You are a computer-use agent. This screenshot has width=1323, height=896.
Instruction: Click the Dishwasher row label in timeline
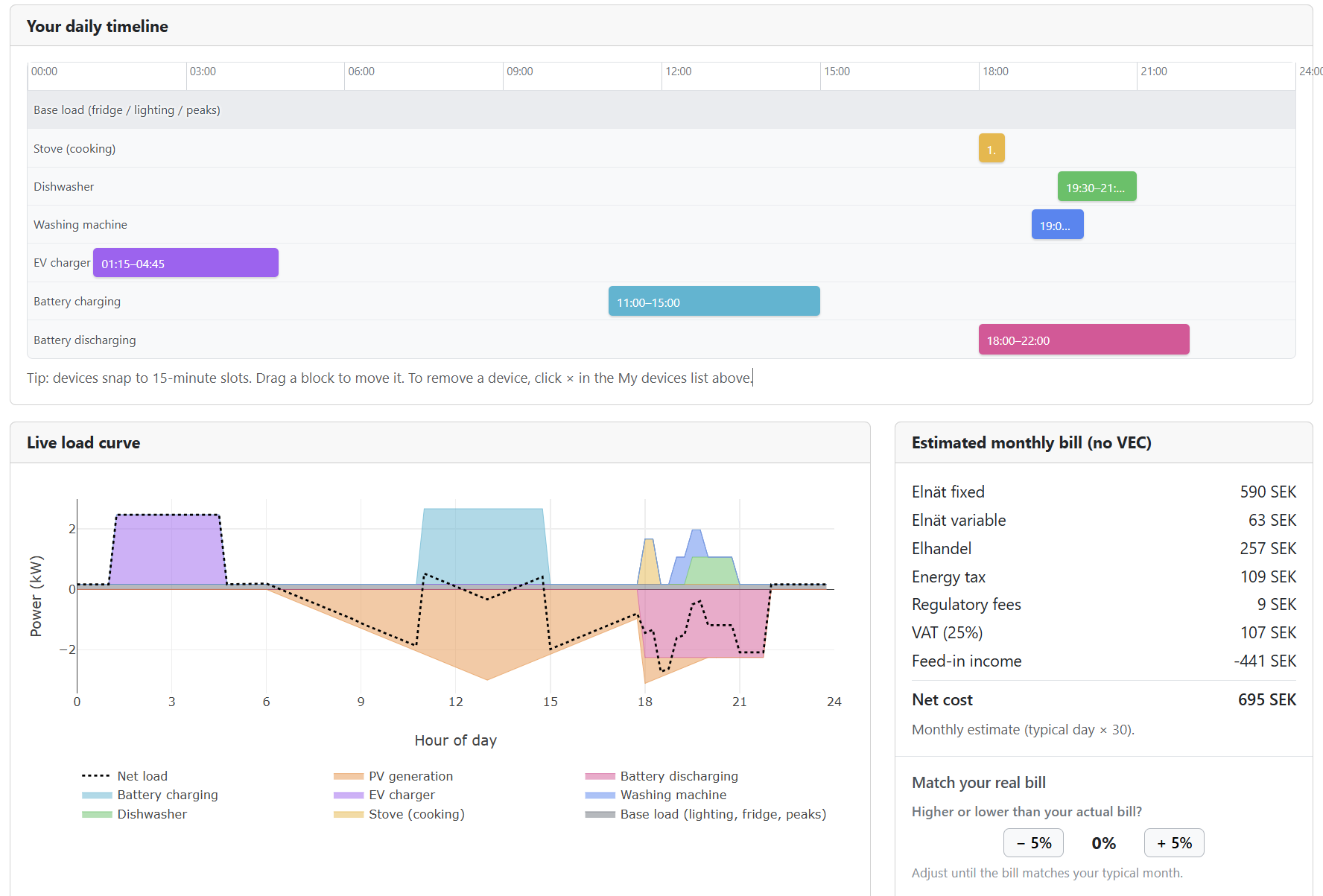[63, 186]
